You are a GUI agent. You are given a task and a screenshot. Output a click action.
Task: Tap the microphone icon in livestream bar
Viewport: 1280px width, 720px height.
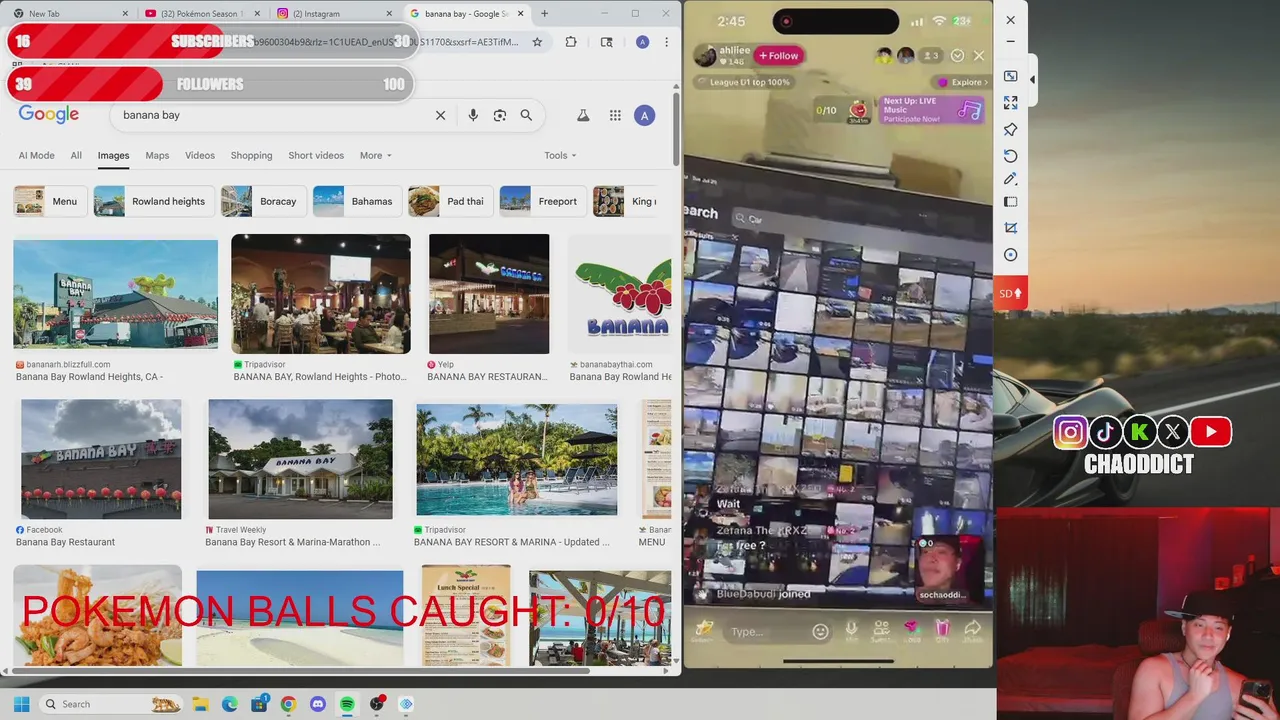click(851, 630)
